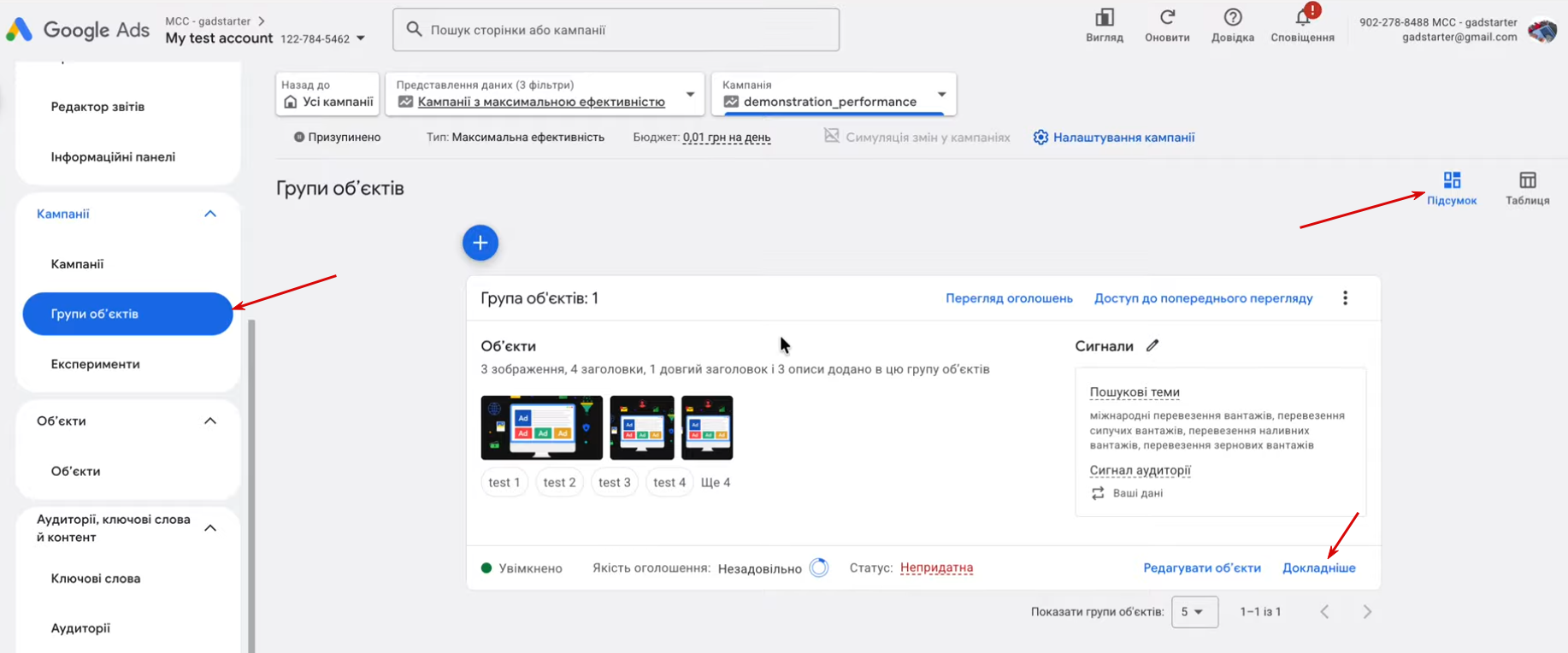Collapse the Campaigns sidebar section
The width and height of the screenshot is (1568, 653).
tap(210, 214)
